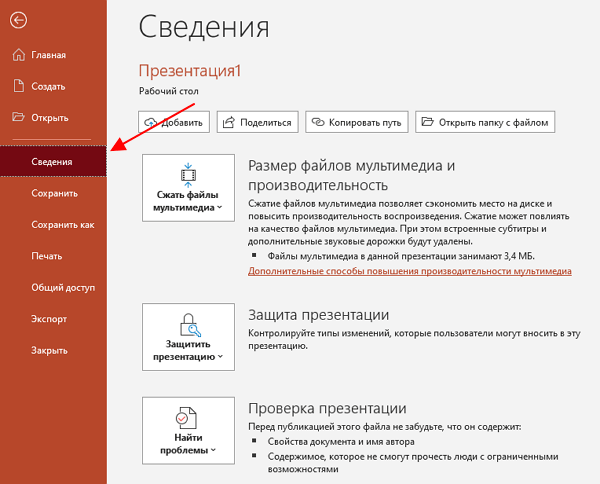Click the Защита презентации heading

tap(318, 315)
